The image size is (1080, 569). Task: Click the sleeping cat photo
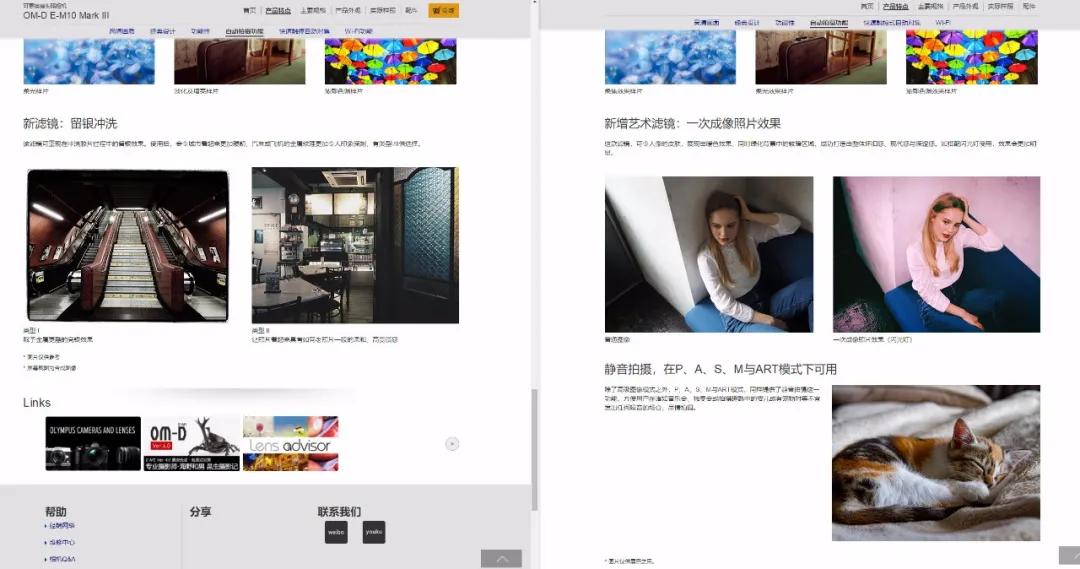(936, 463)
